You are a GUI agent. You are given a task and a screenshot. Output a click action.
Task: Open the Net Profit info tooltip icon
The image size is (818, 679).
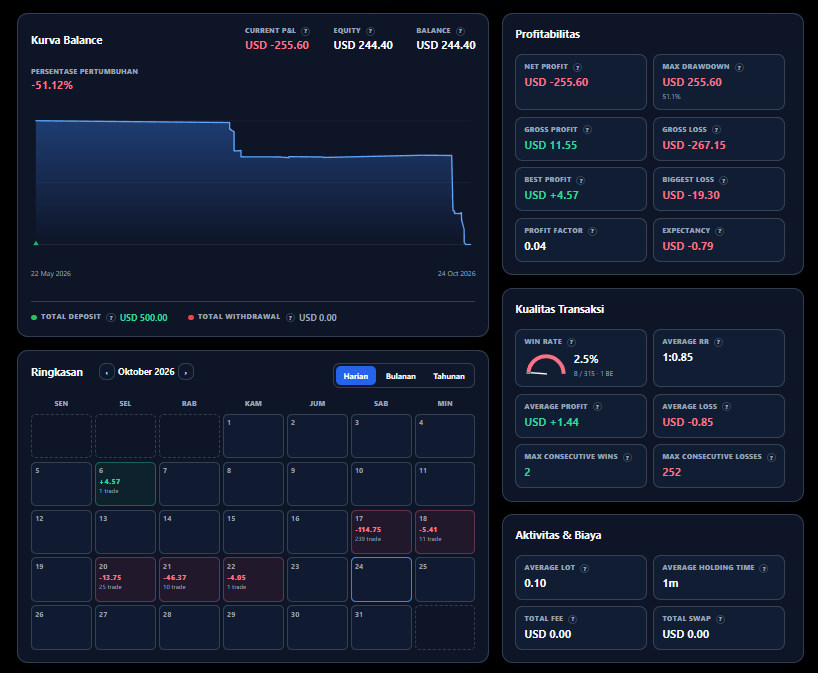tap(578, 67)
